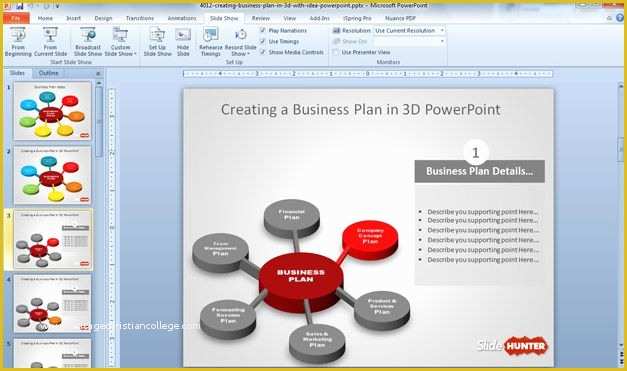
Task: Select slide 1 thumbnail
Action: pos(52,111)
